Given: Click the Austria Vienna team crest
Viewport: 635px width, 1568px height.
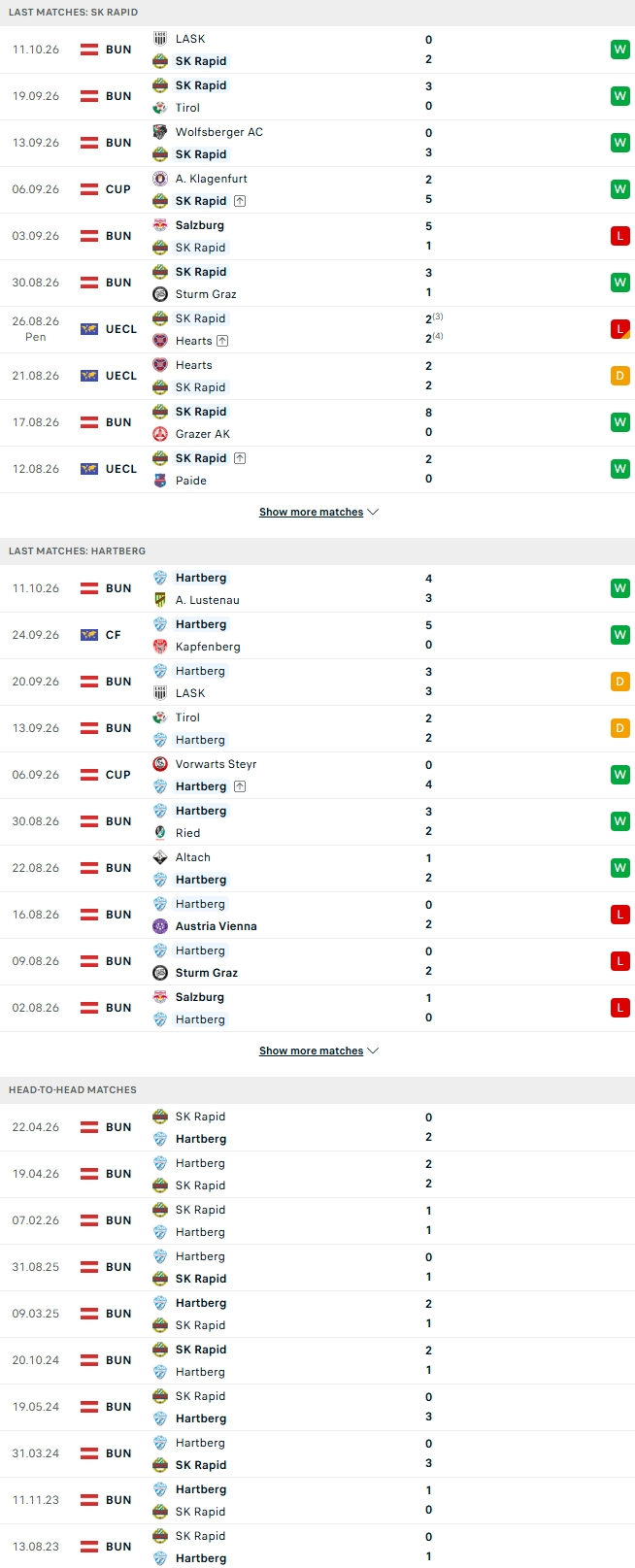Looking at the screenshot, I should click(x=160, y=926).
